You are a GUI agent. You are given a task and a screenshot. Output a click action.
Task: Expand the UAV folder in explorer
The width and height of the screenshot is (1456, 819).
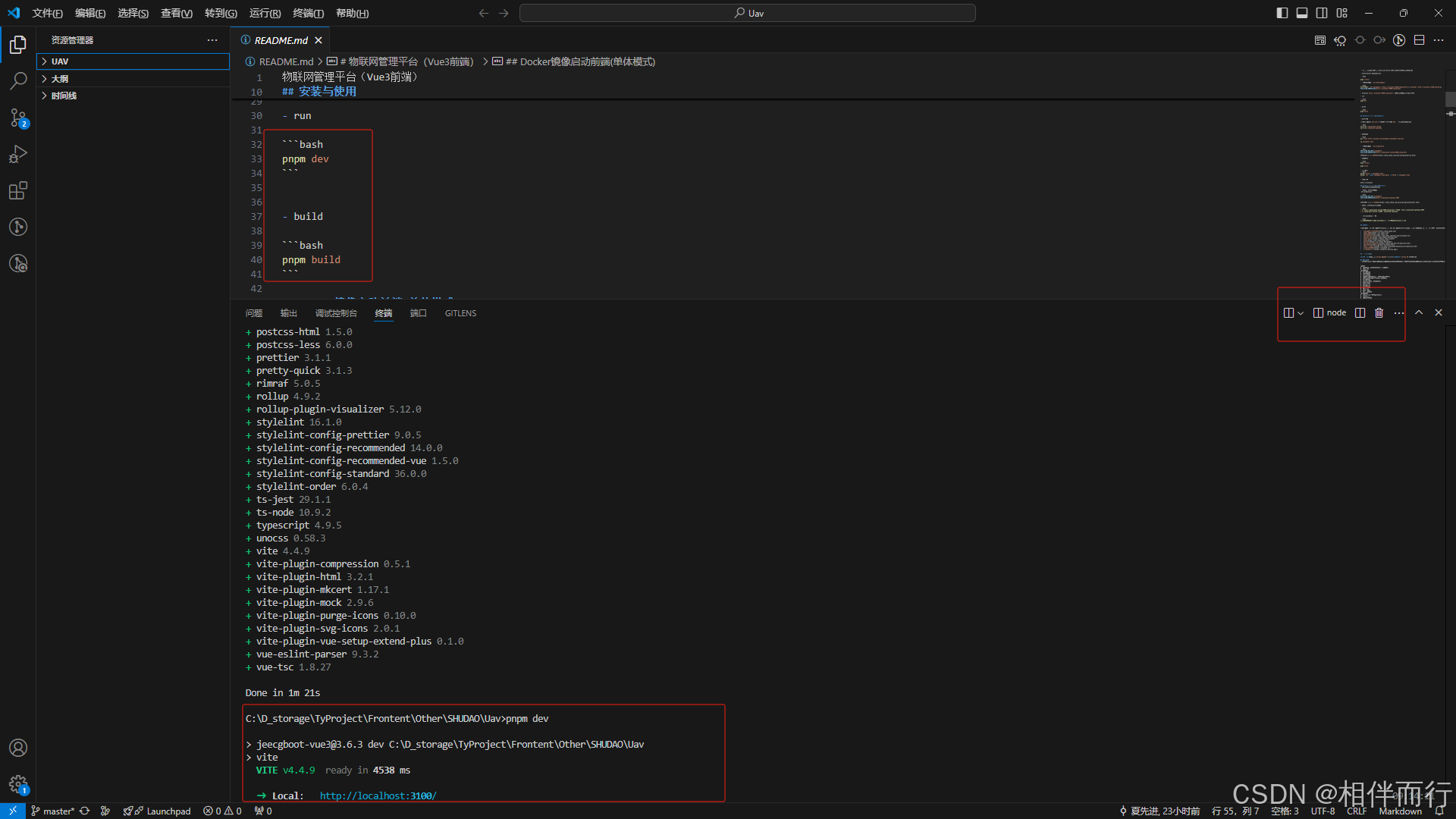60,61
